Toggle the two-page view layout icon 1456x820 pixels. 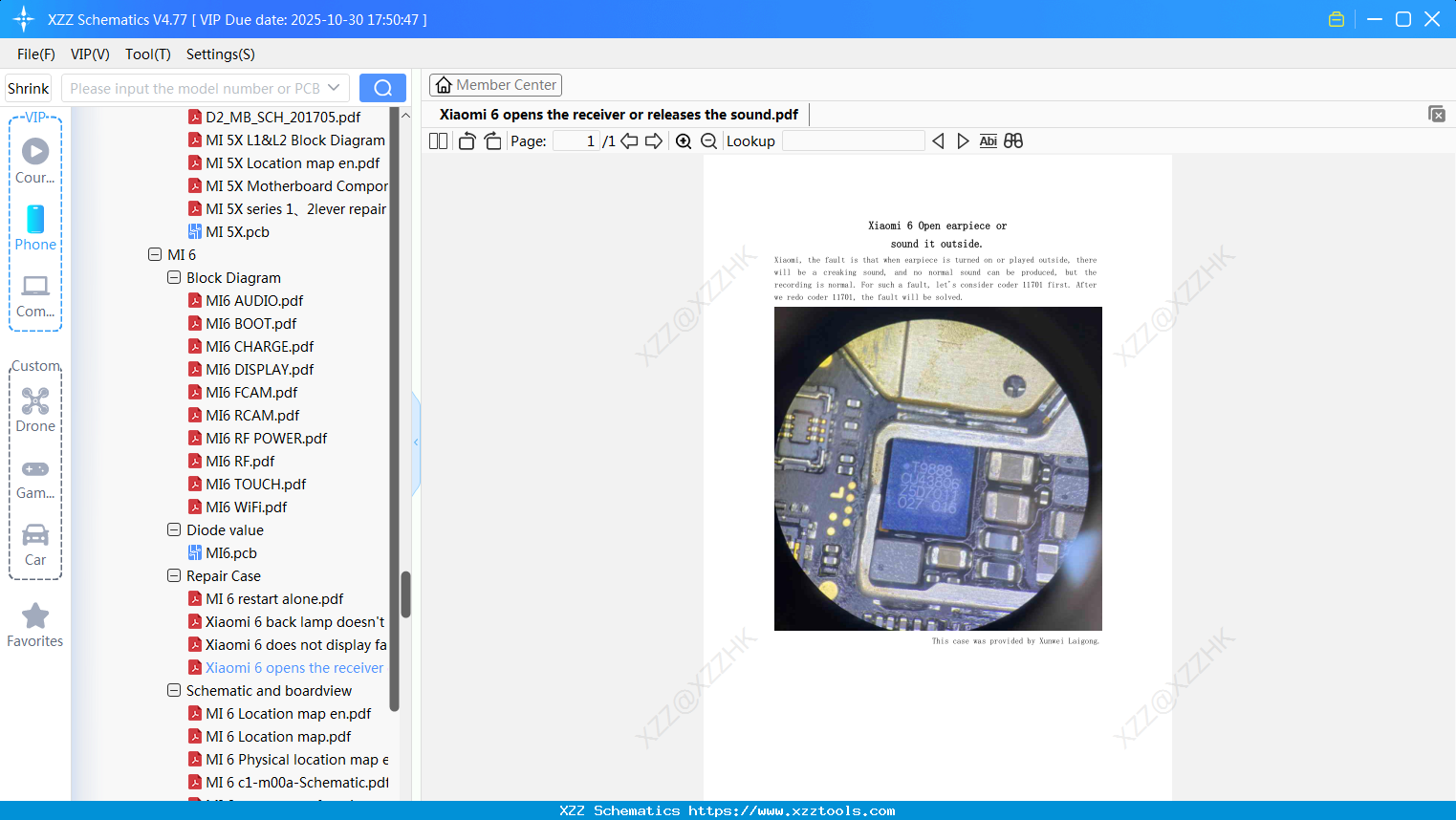[x=438, y=141]
